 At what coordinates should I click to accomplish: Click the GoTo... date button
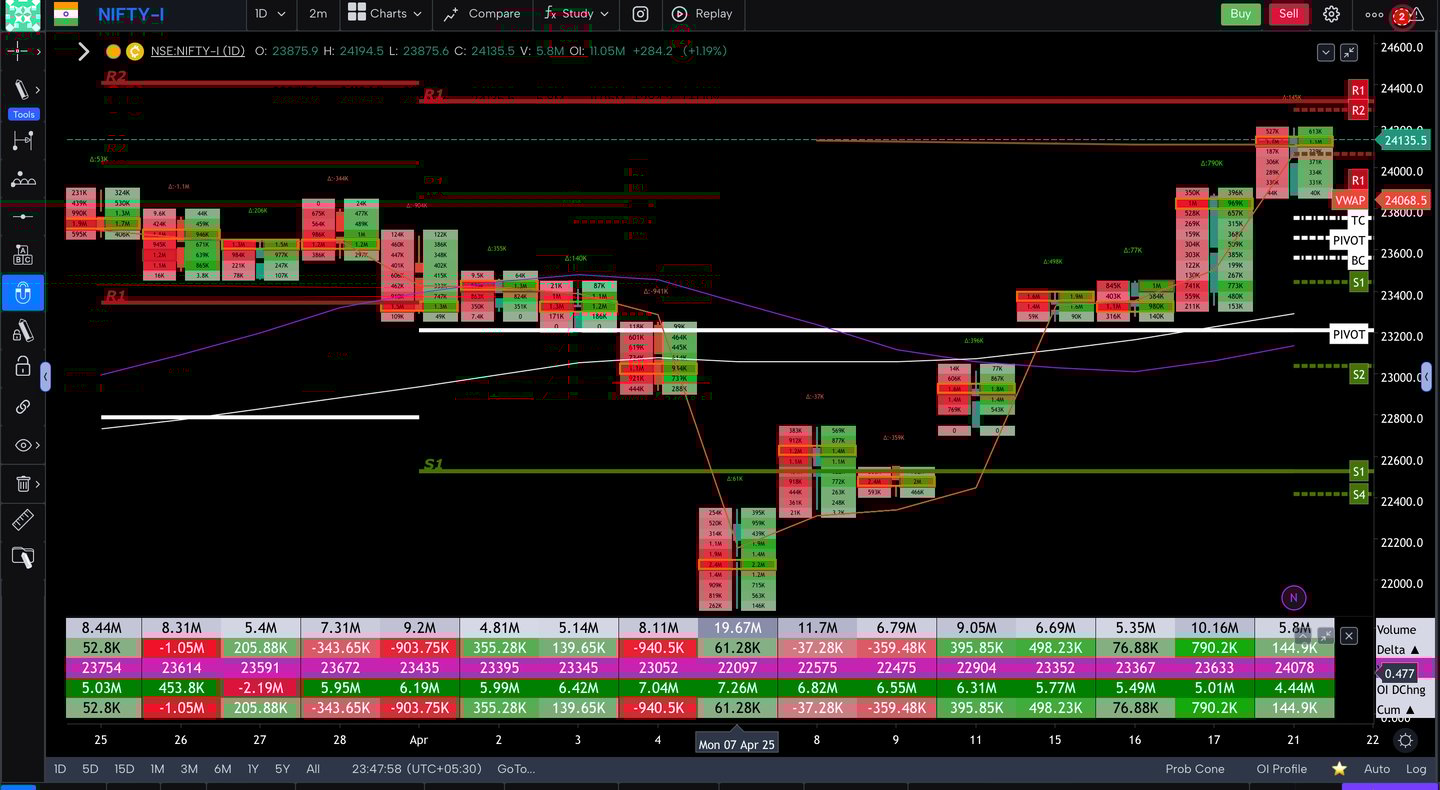click(x=516, y=769)
